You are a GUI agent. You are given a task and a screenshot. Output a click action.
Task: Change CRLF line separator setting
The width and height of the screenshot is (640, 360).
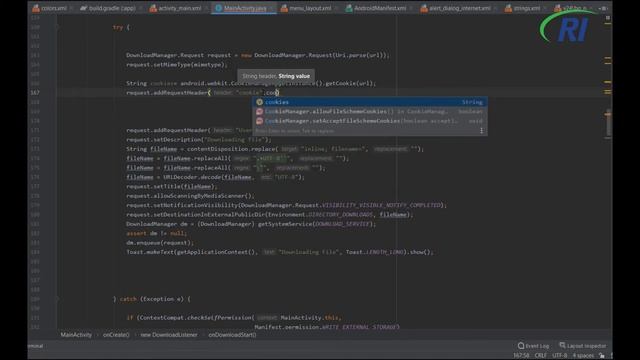540,356
